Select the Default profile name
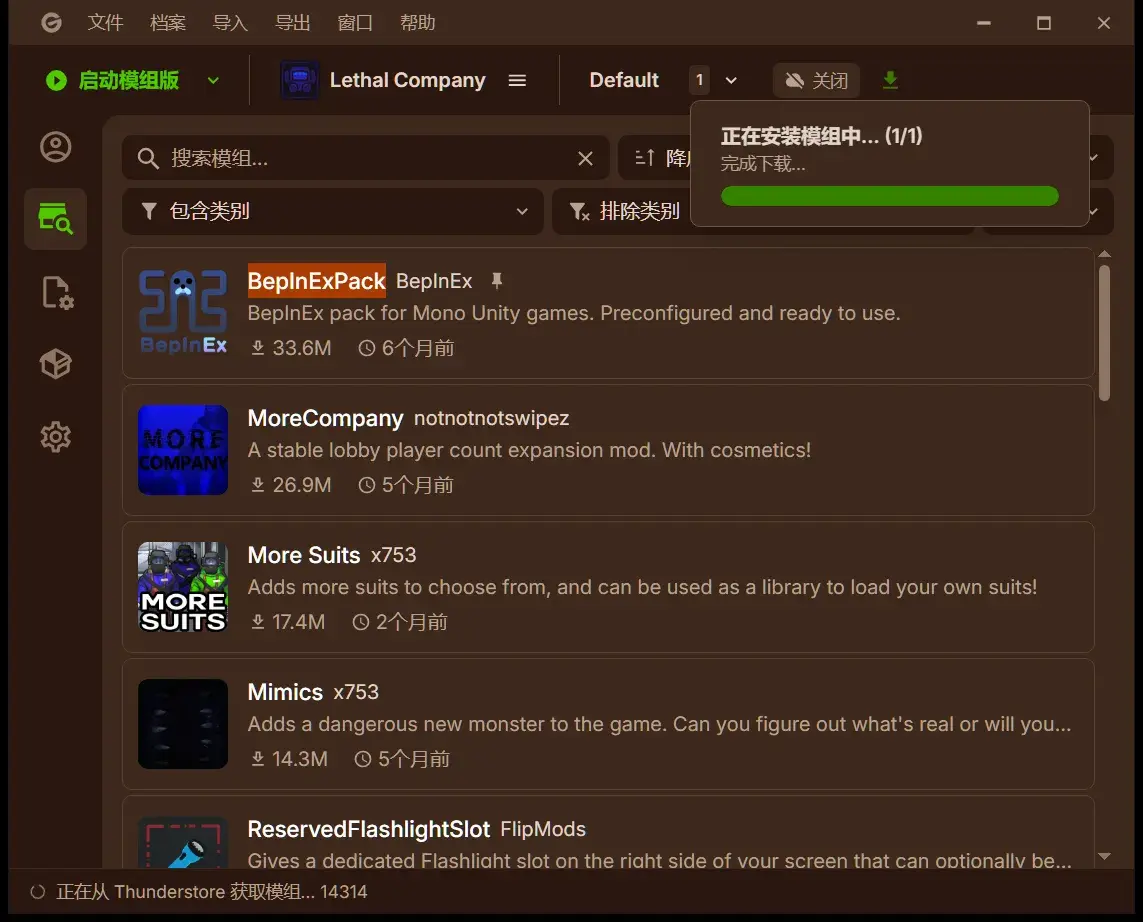 [x=624, y=80]
